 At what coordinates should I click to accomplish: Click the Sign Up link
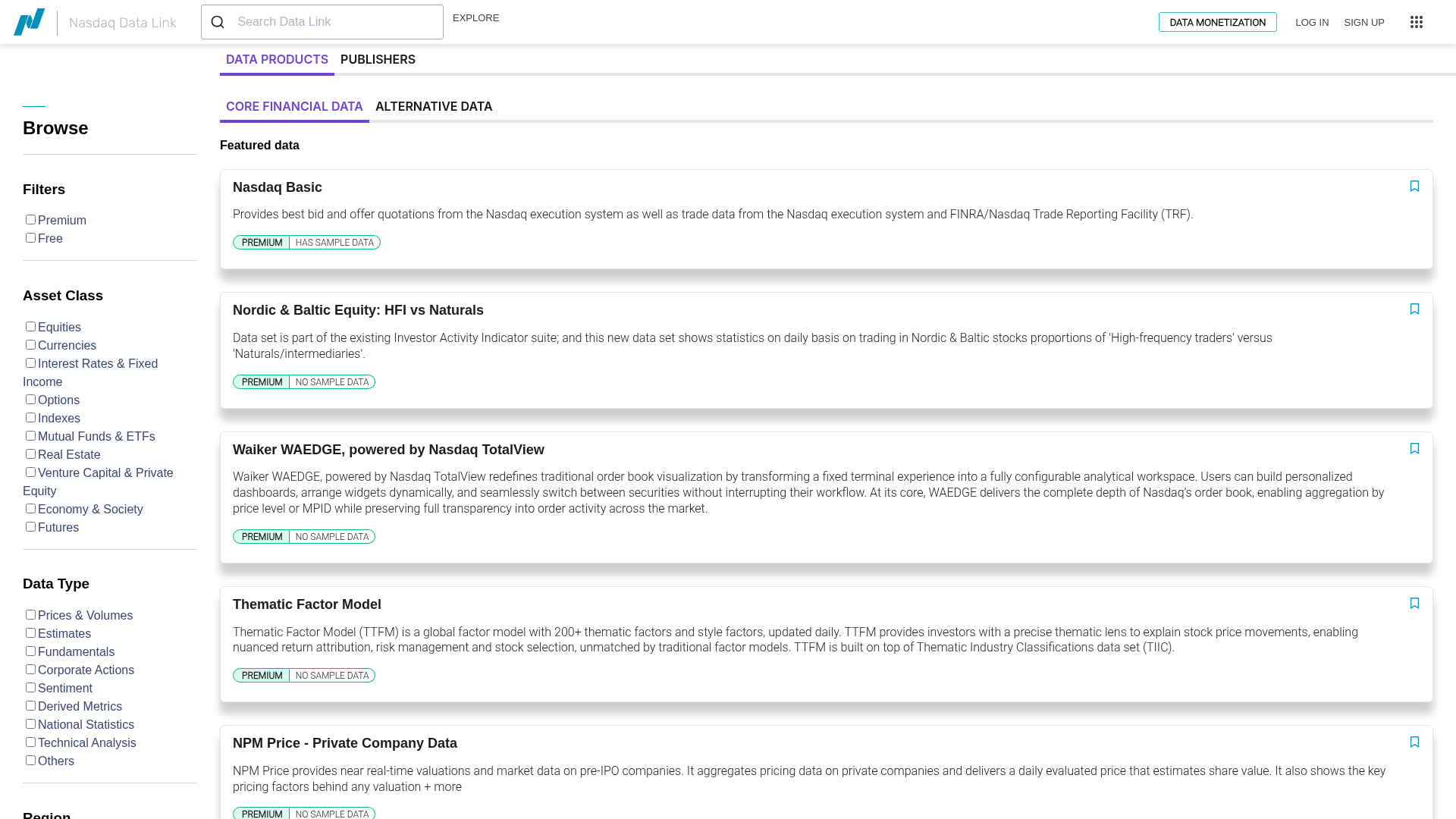click(x=1364, y=23)
